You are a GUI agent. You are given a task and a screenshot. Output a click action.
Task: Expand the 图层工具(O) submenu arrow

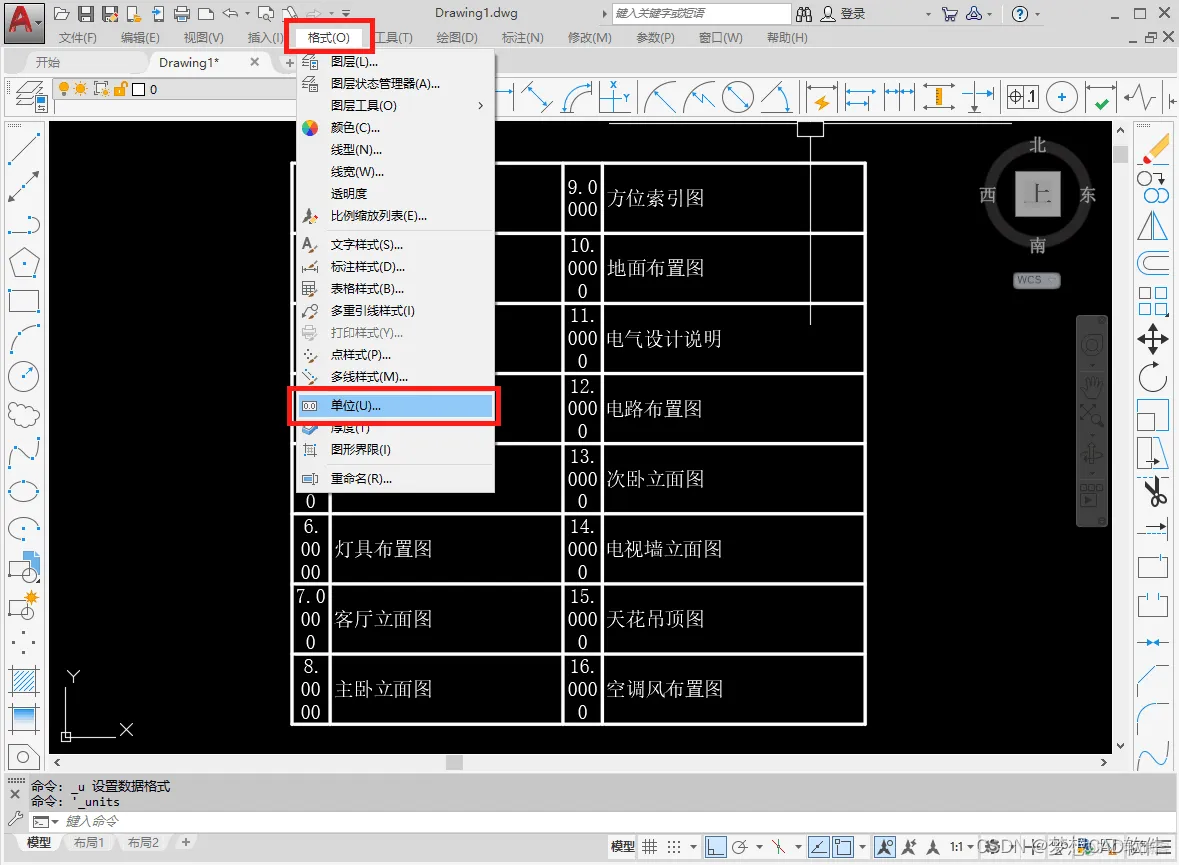click(480, 106)
